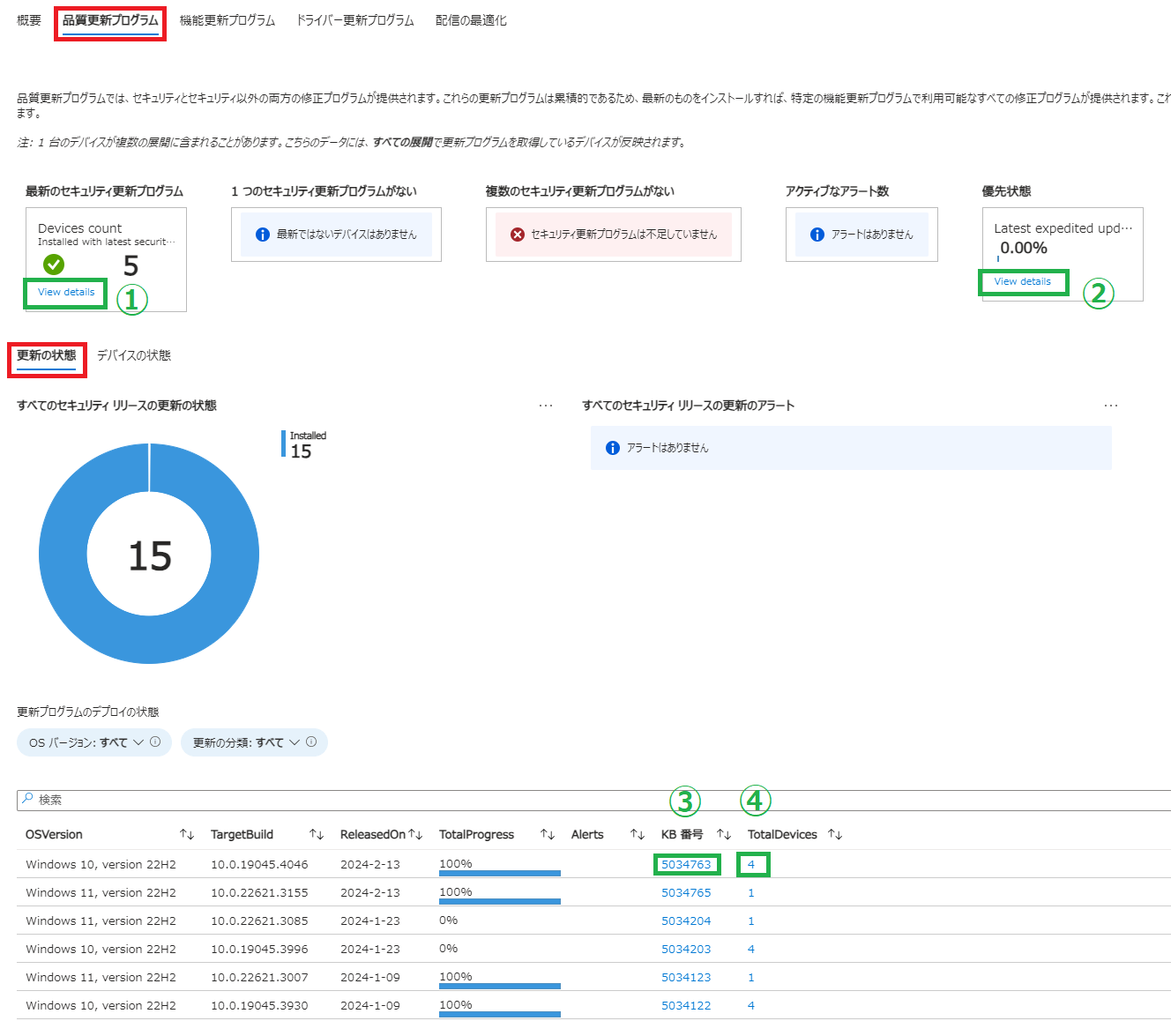Click the KB 番号 column header

[682, 834]
